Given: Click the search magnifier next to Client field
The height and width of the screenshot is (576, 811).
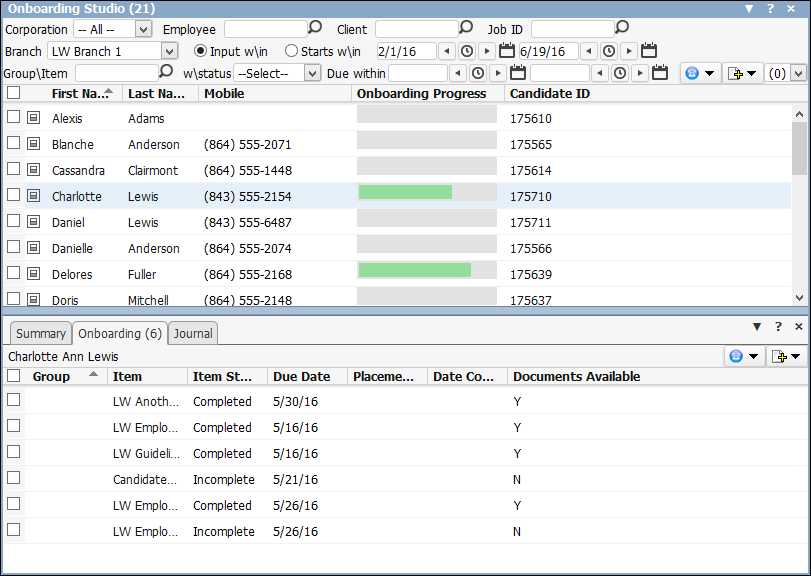Looking at the screenshot, I should 466,27.
